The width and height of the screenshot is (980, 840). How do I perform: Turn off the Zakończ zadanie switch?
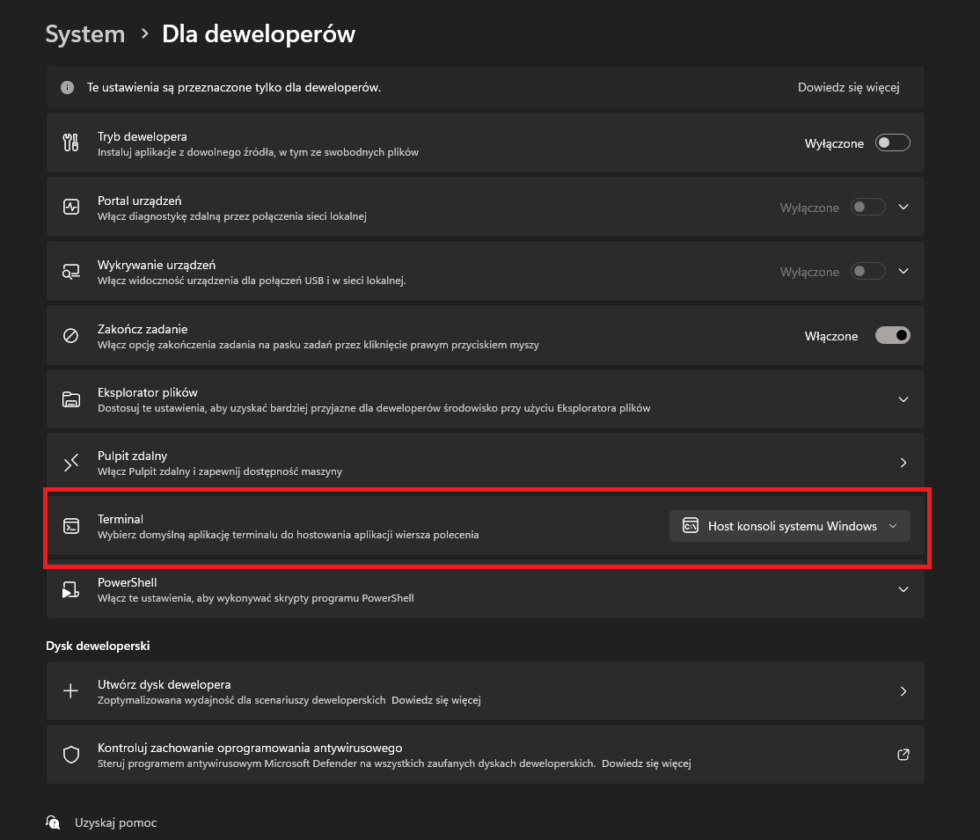pos(892,336)
